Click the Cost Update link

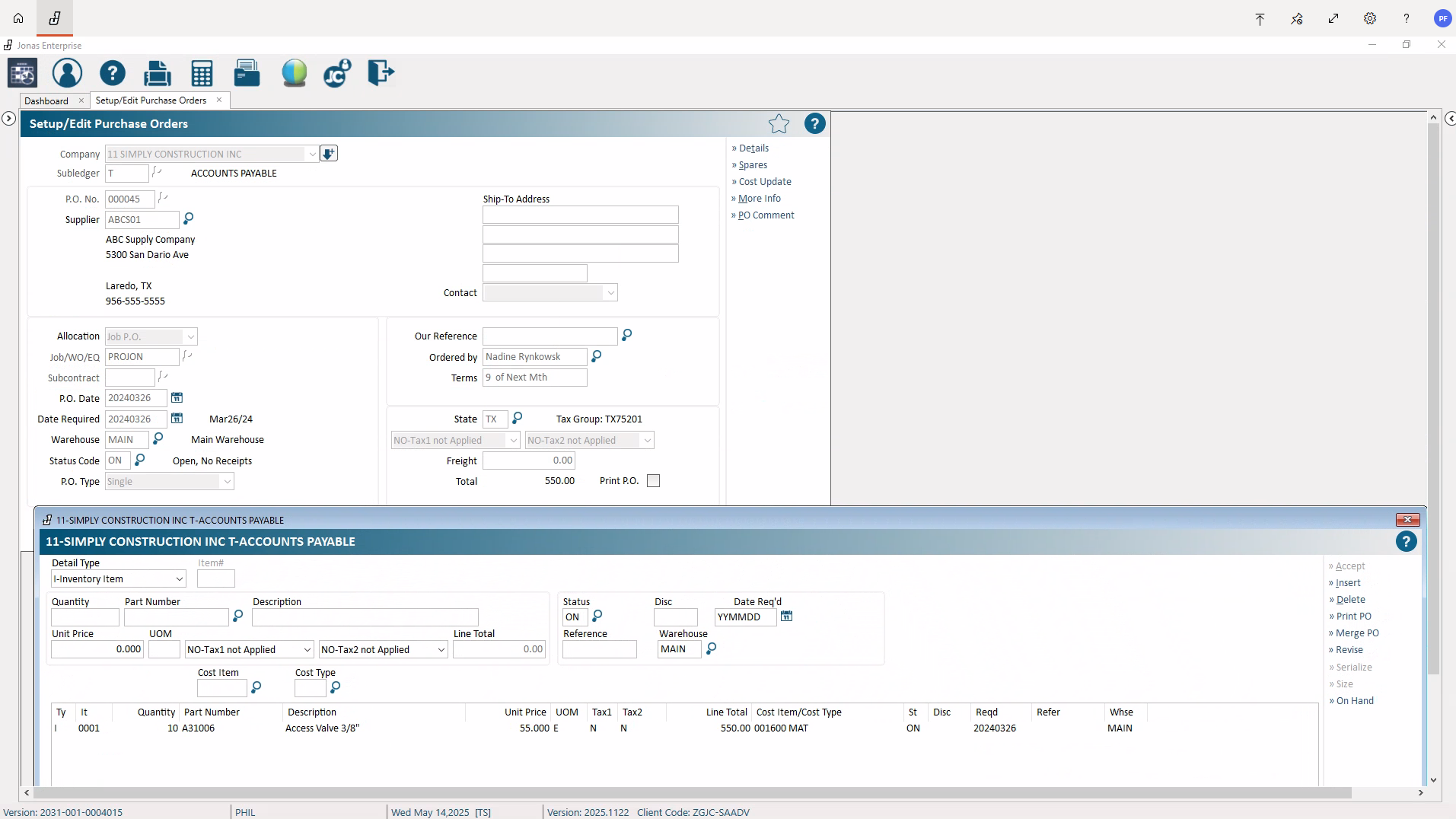click(765, 181)
